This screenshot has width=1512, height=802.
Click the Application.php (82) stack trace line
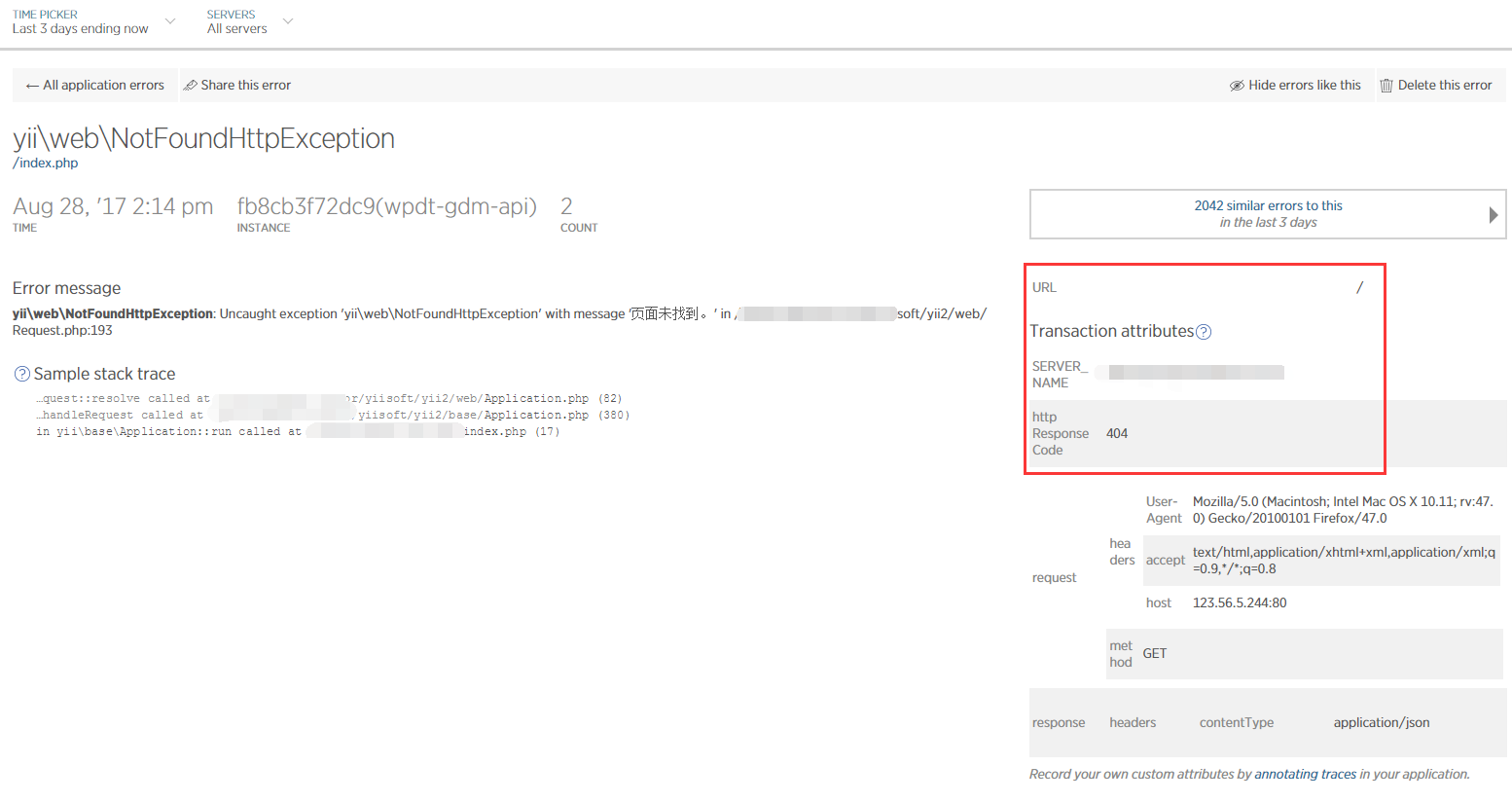point(329,399)
